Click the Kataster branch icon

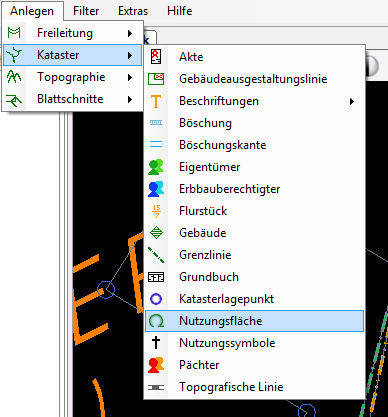click(14, 55)
